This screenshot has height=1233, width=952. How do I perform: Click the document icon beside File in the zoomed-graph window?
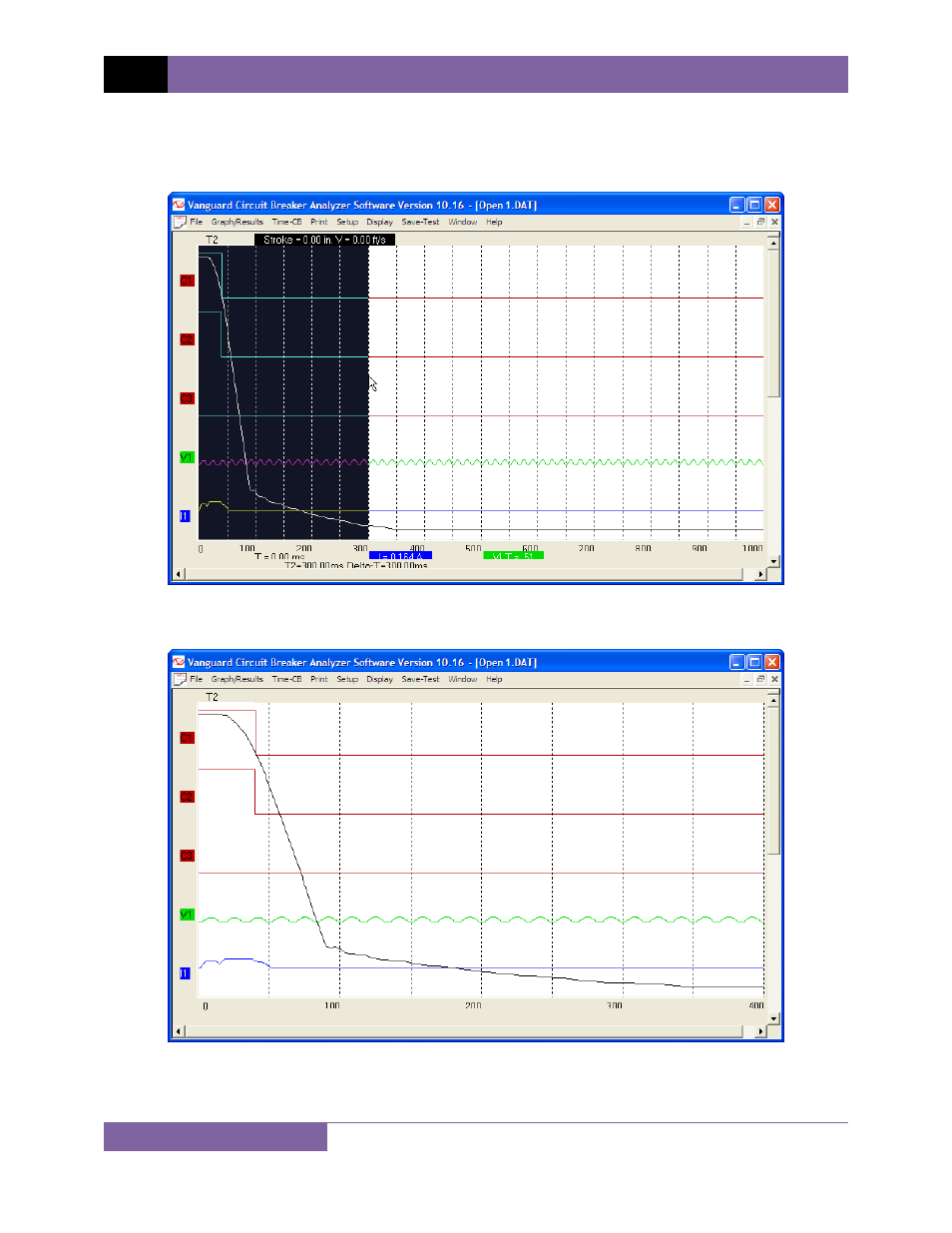[x=180, y=679]
